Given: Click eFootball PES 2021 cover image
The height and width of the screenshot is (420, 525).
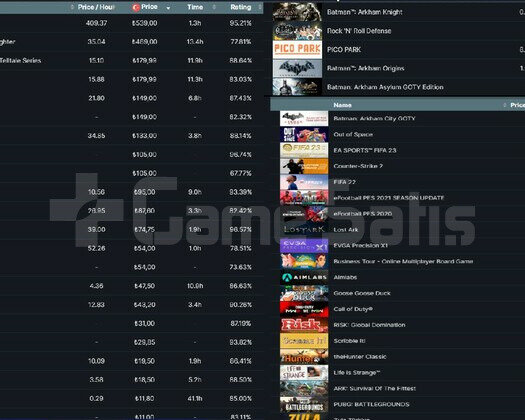Looking at the screenshot, I should (304, 198).
